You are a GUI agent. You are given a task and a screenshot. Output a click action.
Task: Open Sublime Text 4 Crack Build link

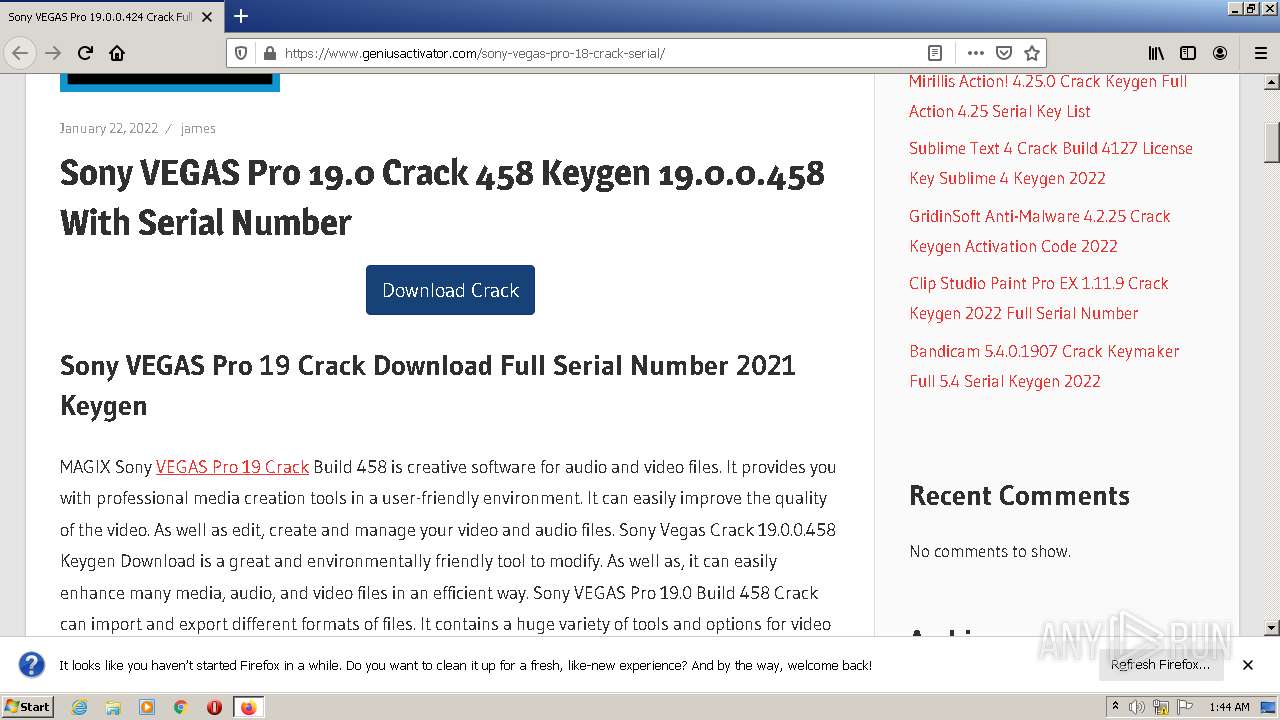pyautogui.click(x=1051, y=163)
